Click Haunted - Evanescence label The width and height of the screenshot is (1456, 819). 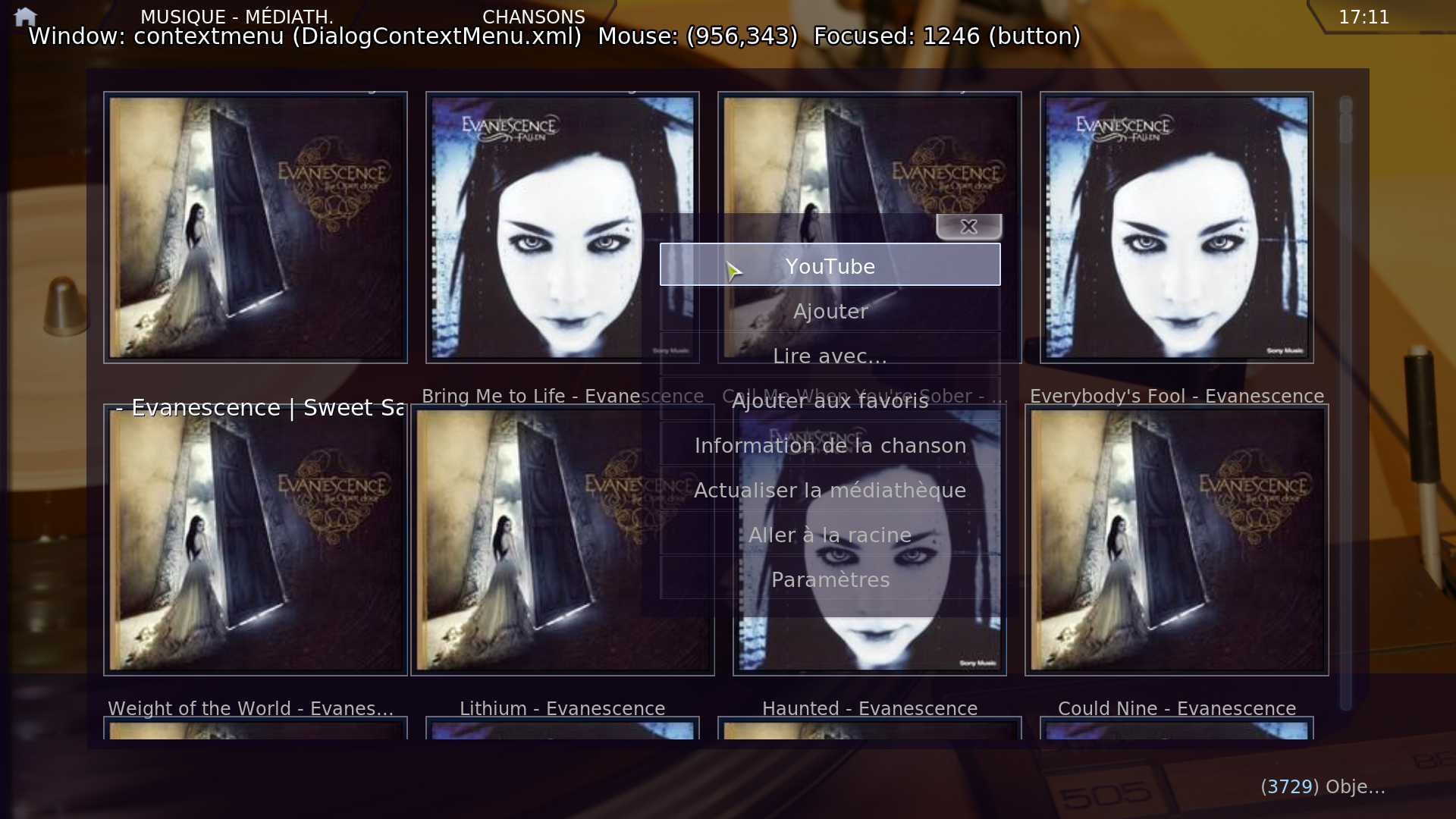[x=870, y=708]
